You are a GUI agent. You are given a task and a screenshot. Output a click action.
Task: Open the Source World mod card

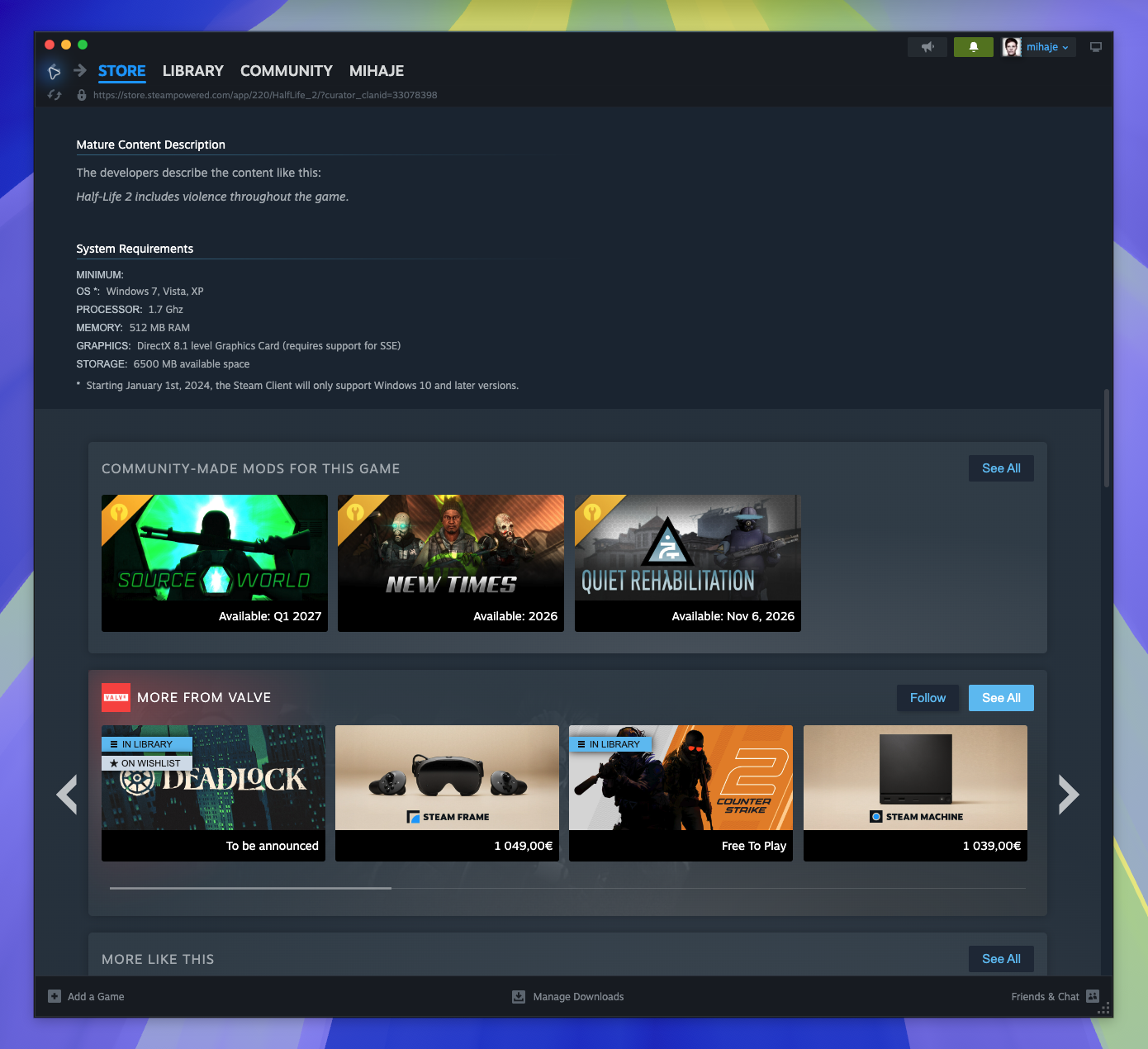click(x=215, y=563)
